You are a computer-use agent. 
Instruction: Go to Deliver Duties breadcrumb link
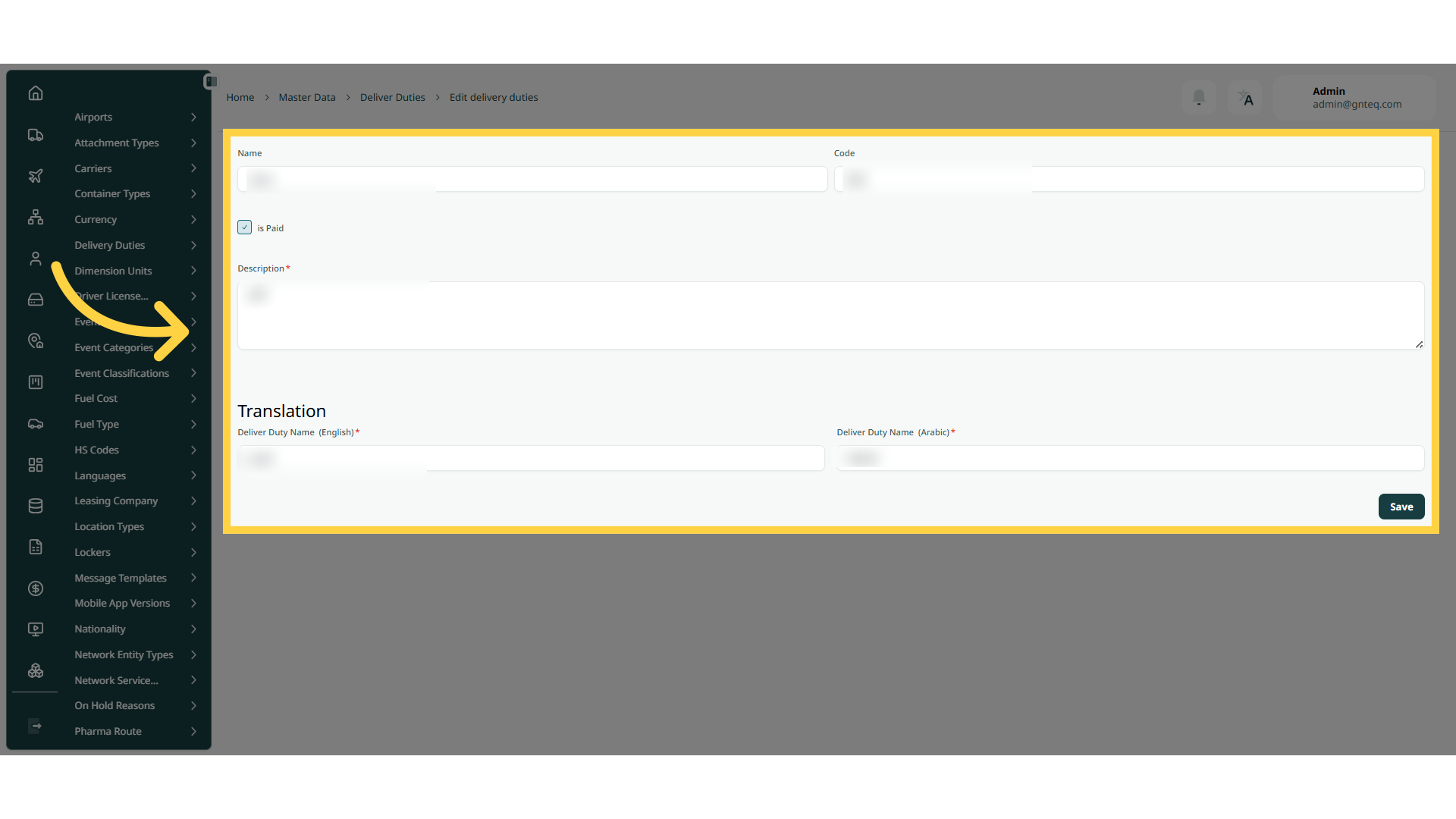coord(393,97)
